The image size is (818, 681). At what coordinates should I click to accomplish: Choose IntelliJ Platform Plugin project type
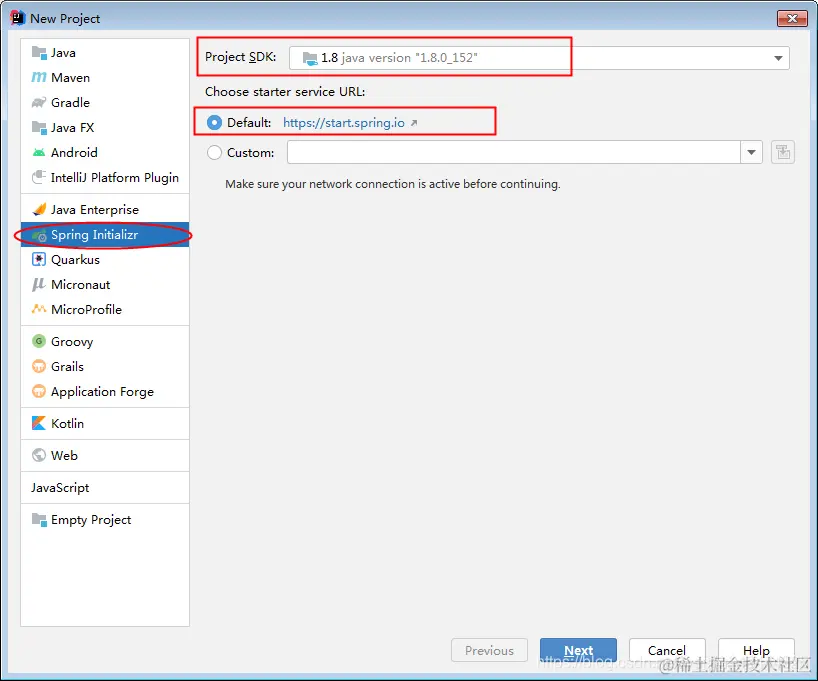pyautogui.click(x=105, y=178)
